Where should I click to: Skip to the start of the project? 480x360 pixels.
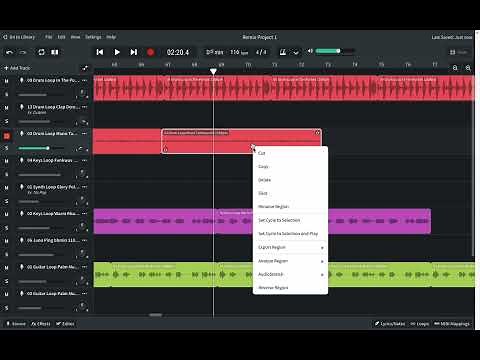[x=100, y=52]
